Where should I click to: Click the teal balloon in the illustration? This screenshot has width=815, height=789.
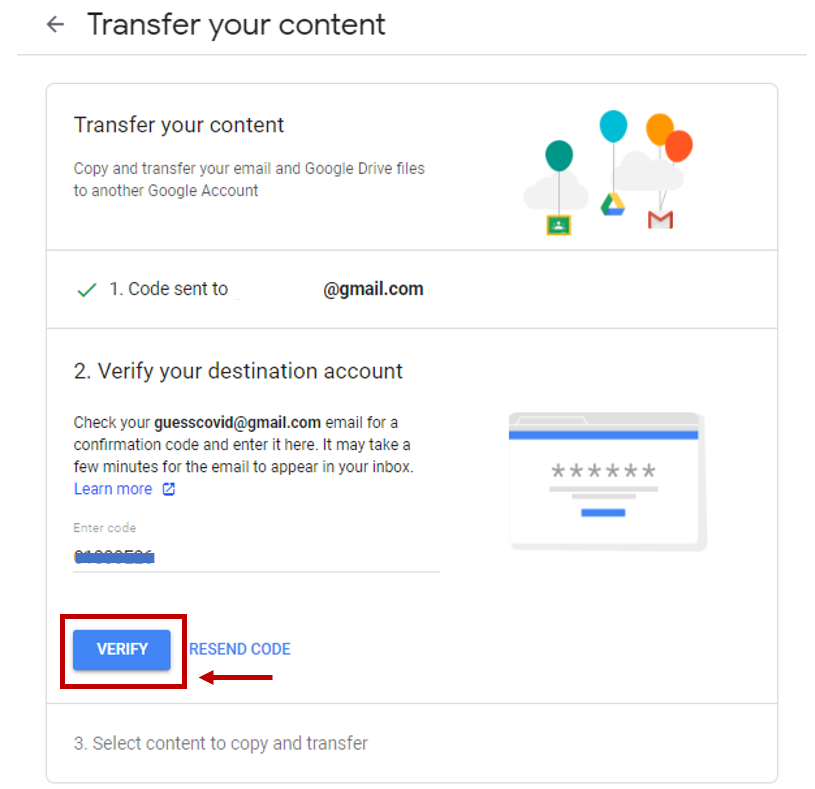click(559, 156)
